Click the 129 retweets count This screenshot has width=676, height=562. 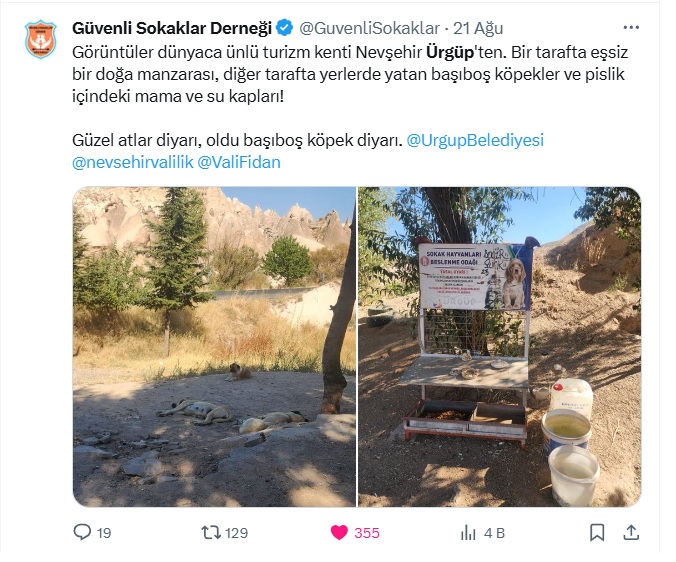tap(237, 533)
